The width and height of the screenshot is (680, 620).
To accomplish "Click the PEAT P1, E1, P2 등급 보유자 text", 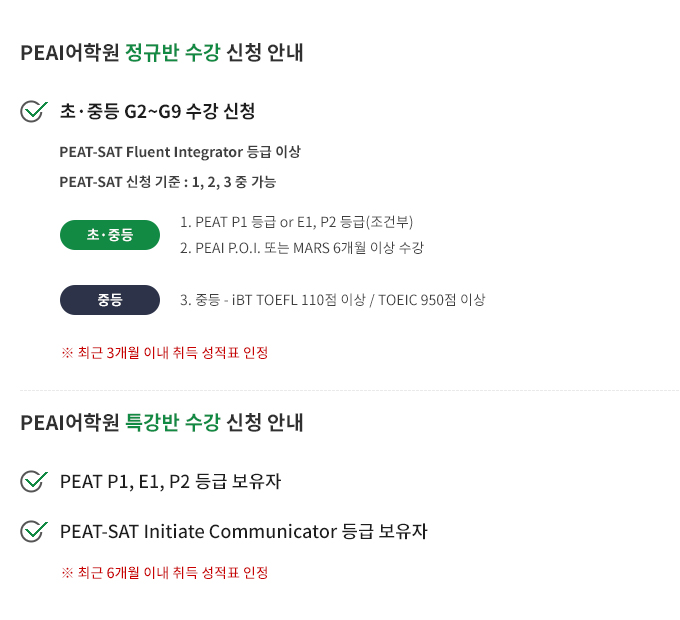I will coord(170,481).
